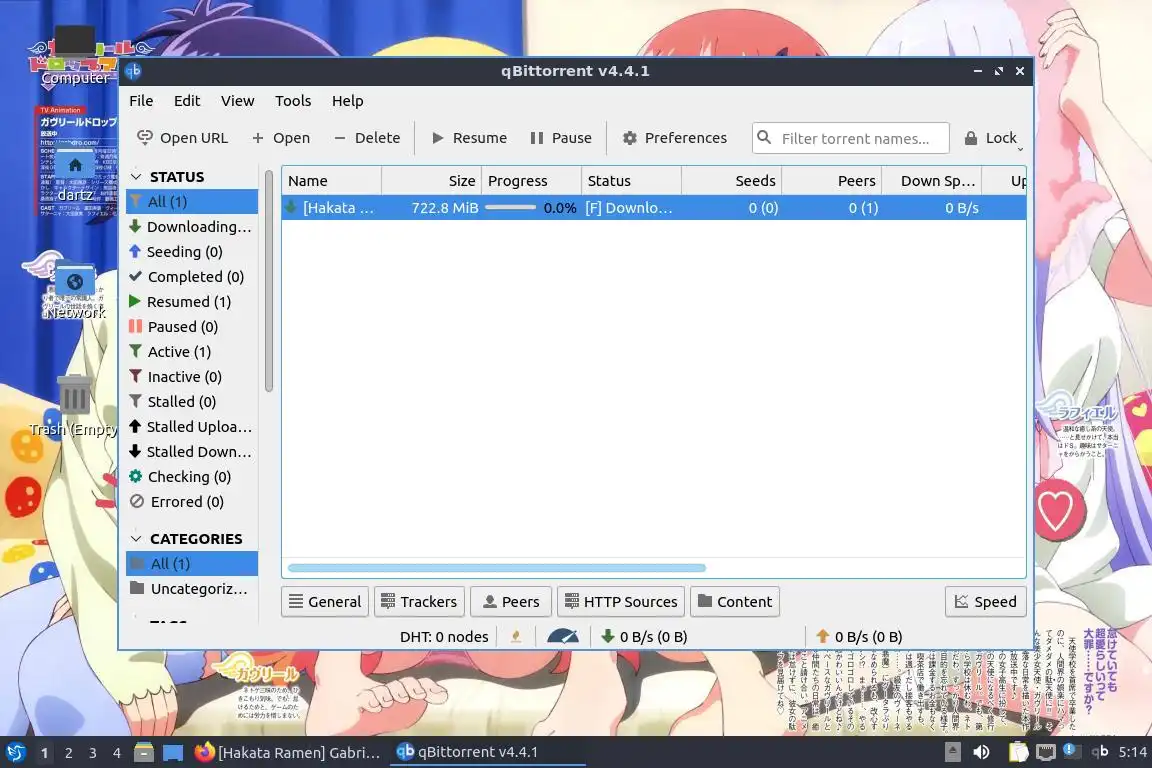
Task: Filter by Checking (0)
Action: (x=192, y=476)
